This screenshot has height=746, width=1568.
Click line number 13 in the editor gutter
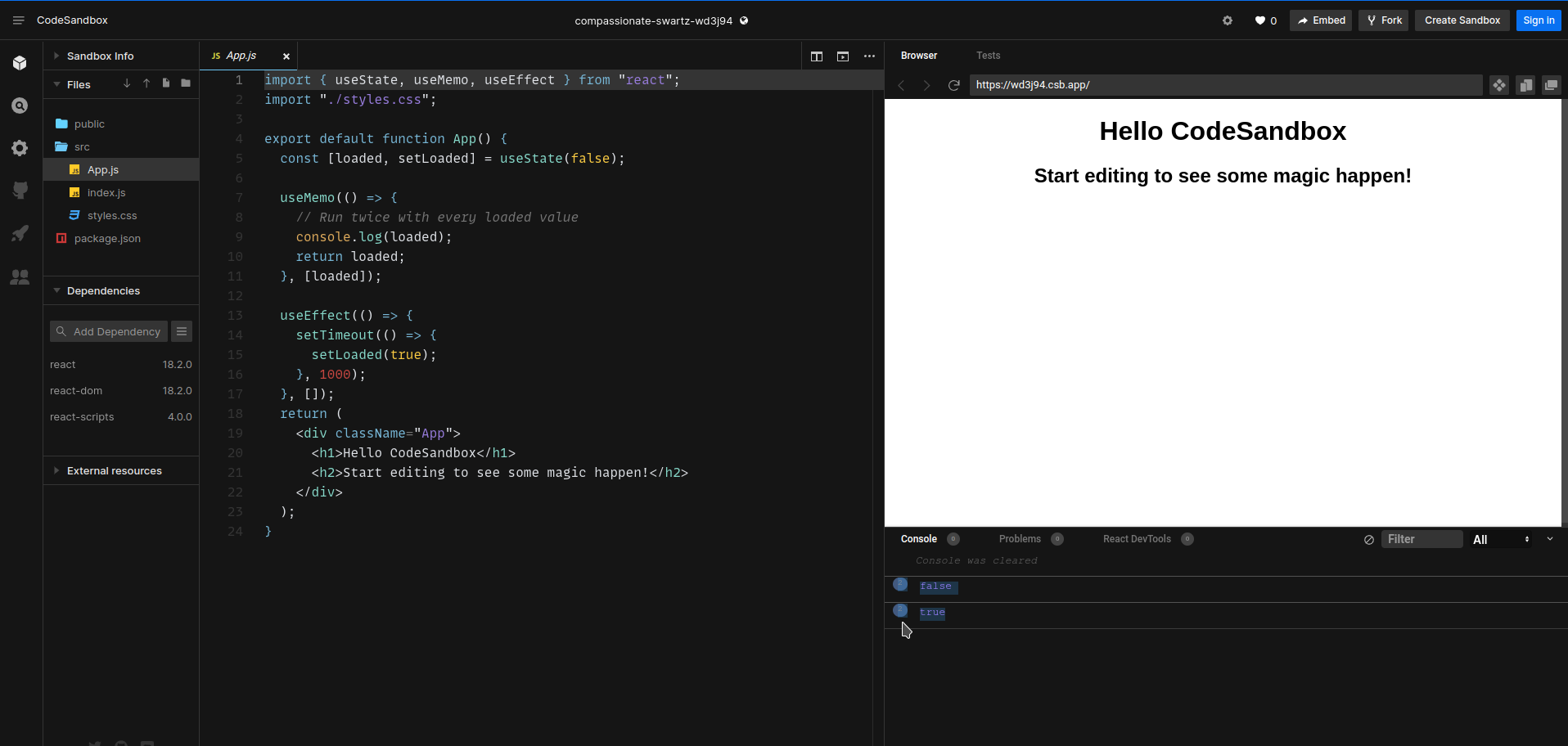[x=236, y=316]
